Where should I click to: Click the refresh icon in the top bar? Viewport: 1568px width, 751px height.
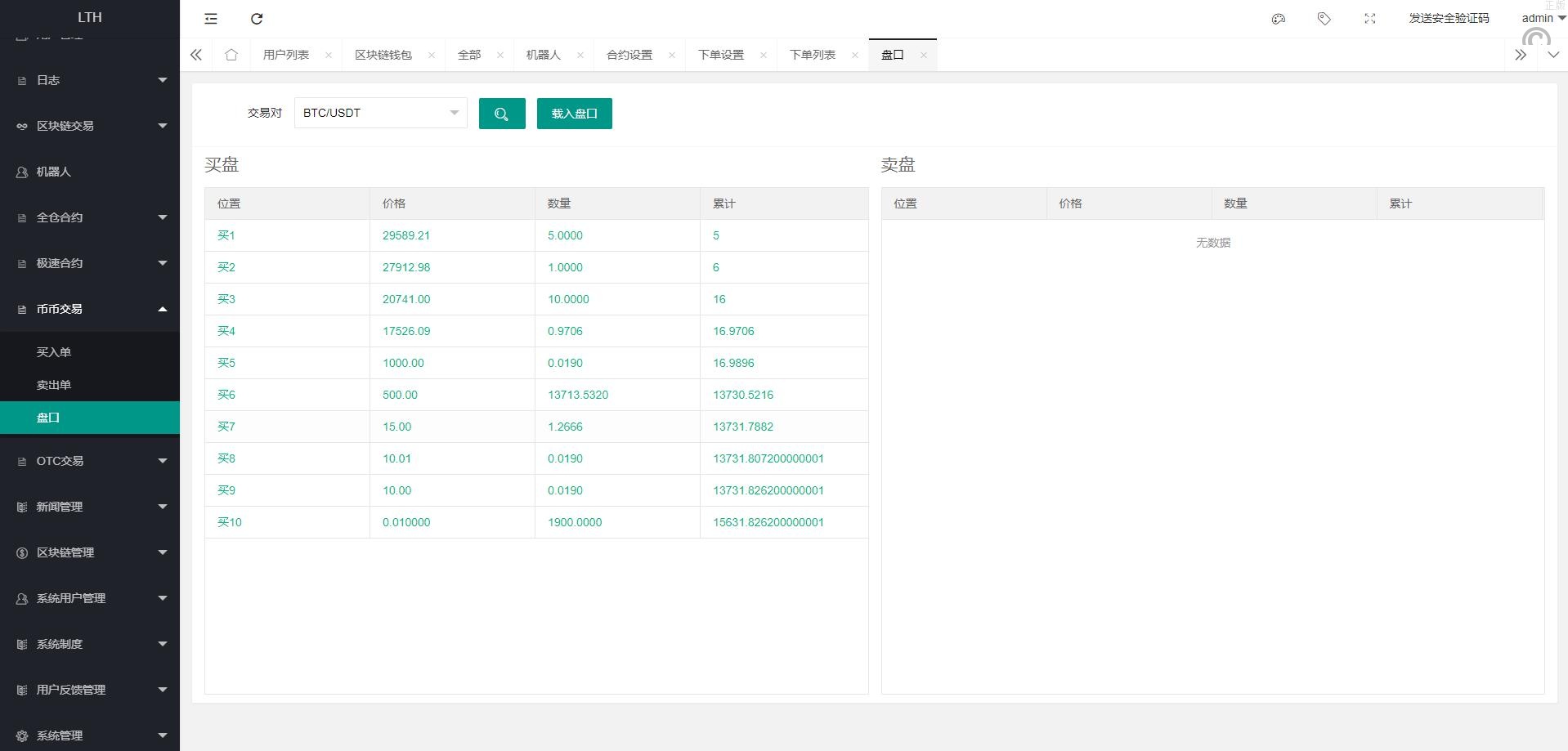point(257,19)
